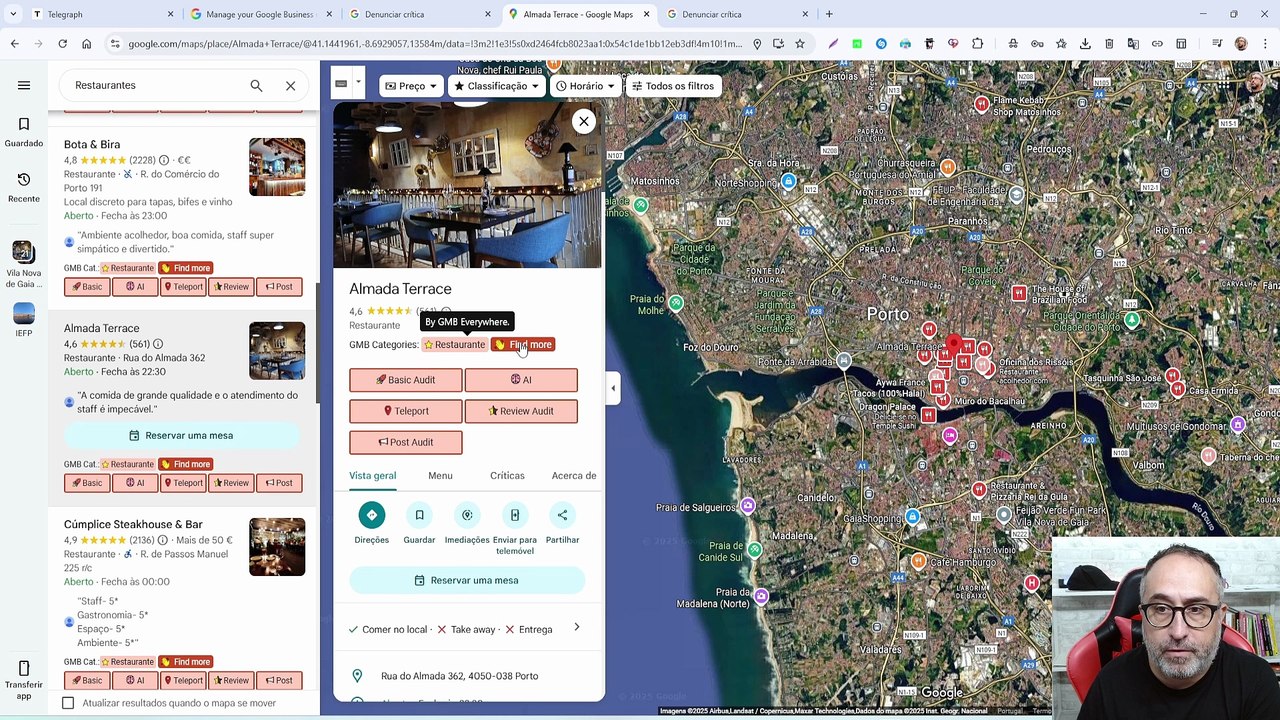Collapse the side panel with the arrow

[613, 388]
